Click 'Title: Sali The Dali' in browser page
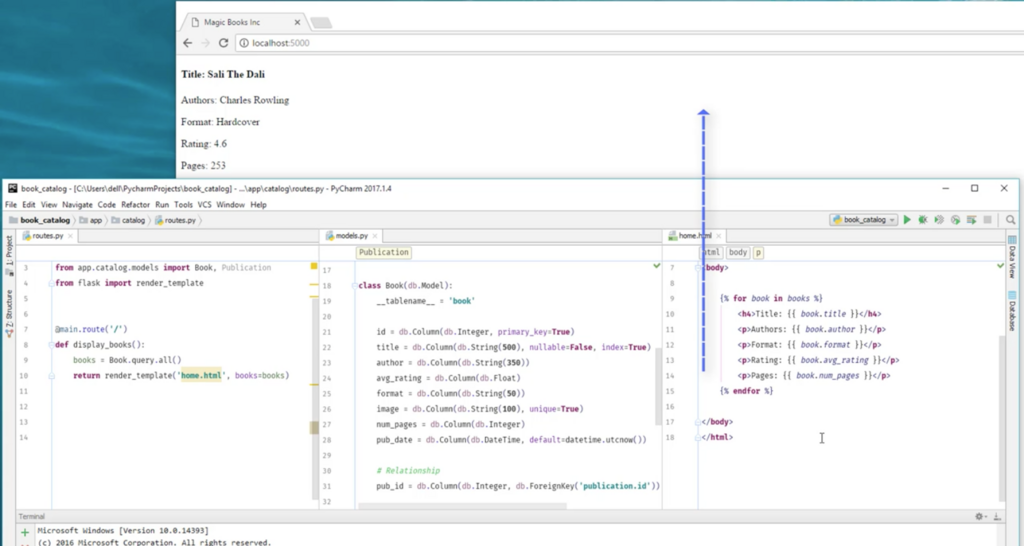 (x=223, y=74)
